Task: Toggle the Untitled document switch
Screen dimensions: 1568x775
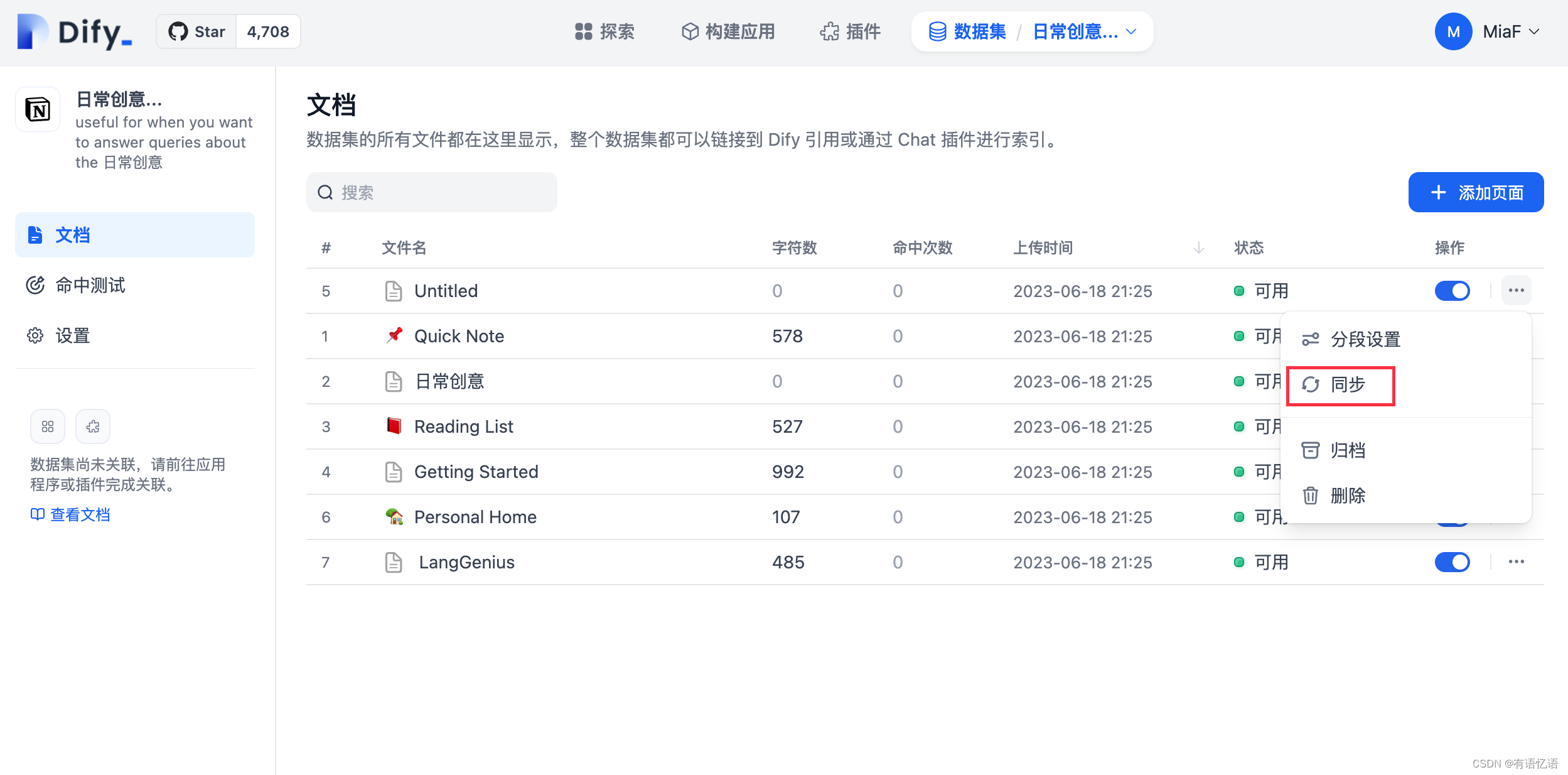Action: pyautogui.click(x=1453, y=291)
